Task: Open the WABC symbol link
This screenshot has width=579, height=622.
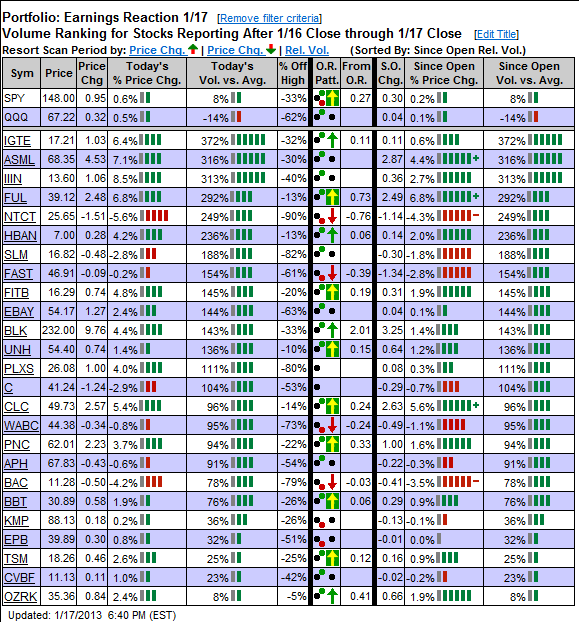Action: (21, 426)
